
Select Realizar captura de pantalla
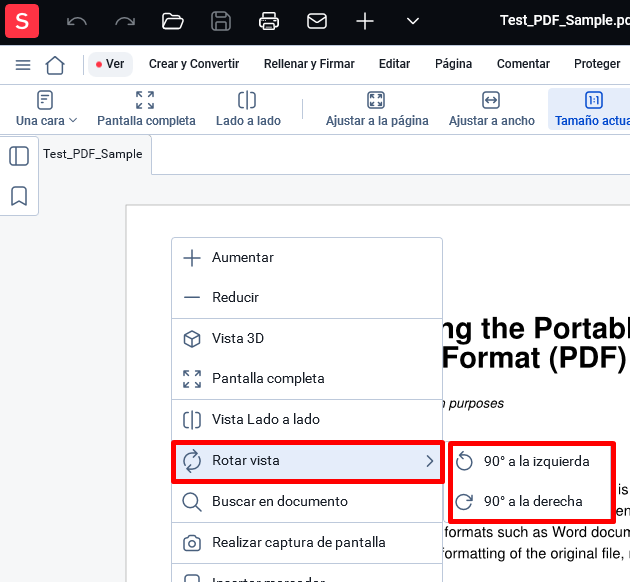307,543
